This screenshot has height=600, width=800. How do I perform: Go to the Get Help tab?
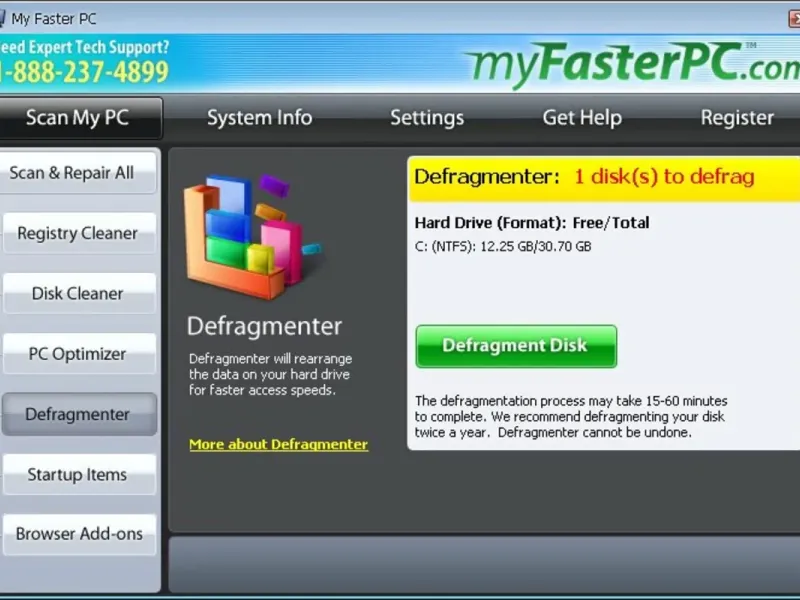582,118
